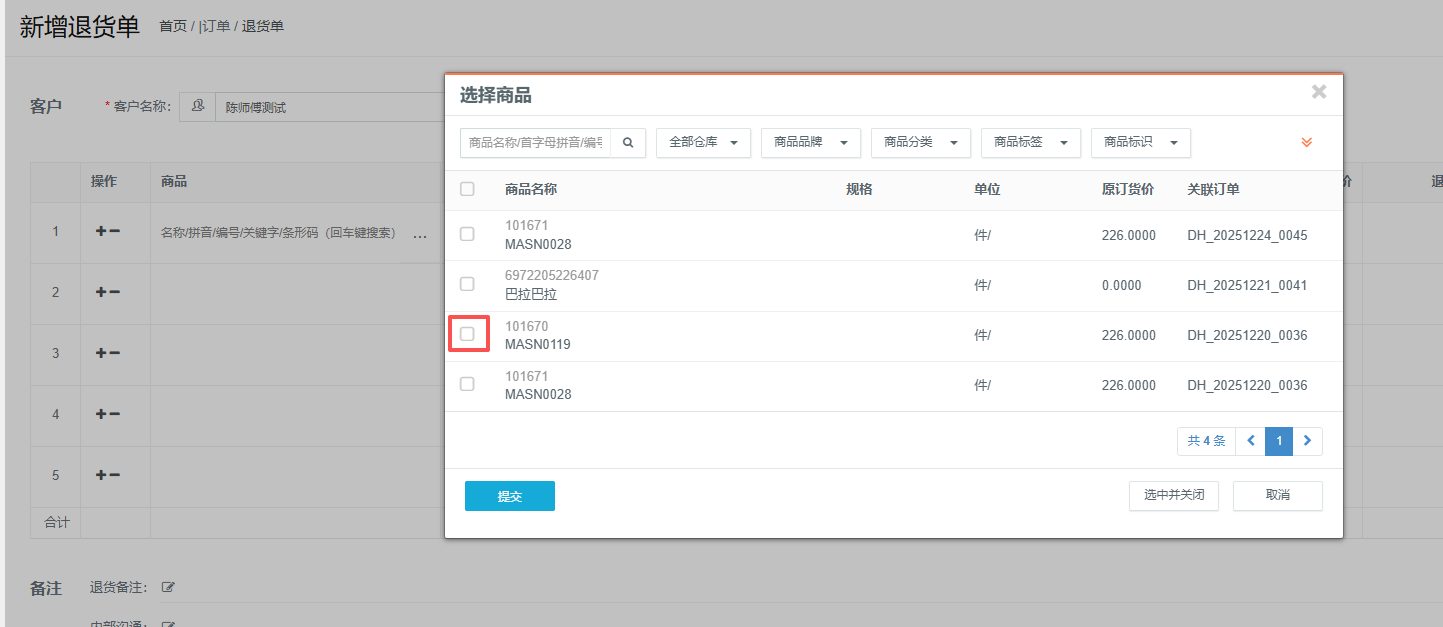Click the plus icon in row 4
The image size is (1443, 627).
tap(101, 414)
